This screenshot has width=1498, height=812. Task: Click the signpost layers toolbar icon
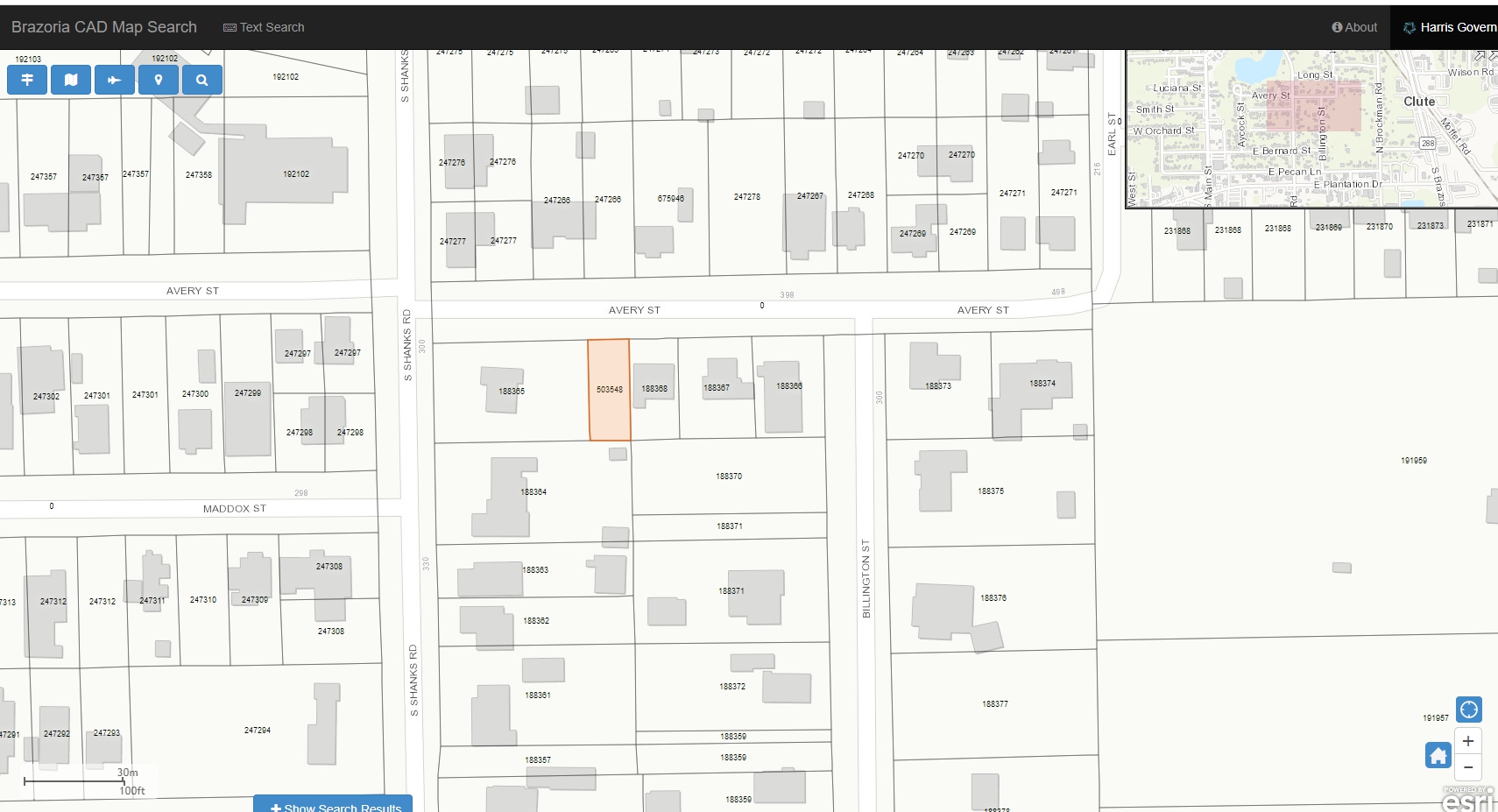[27, 80]
